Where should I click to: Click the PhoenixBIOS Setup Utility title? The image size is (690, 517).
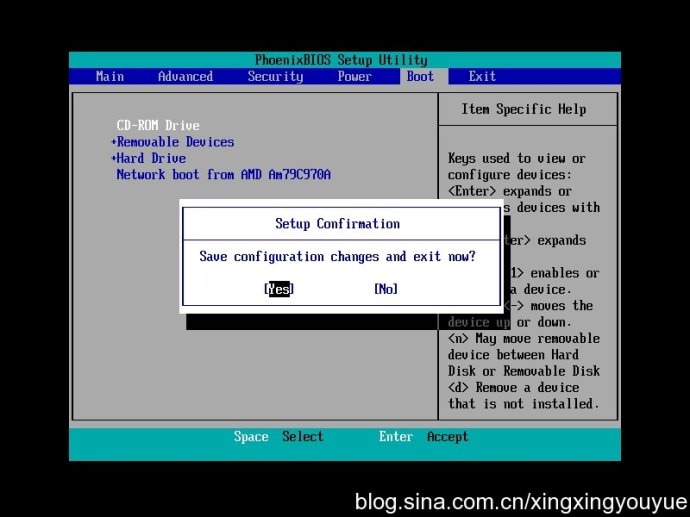tap(341, 60)
